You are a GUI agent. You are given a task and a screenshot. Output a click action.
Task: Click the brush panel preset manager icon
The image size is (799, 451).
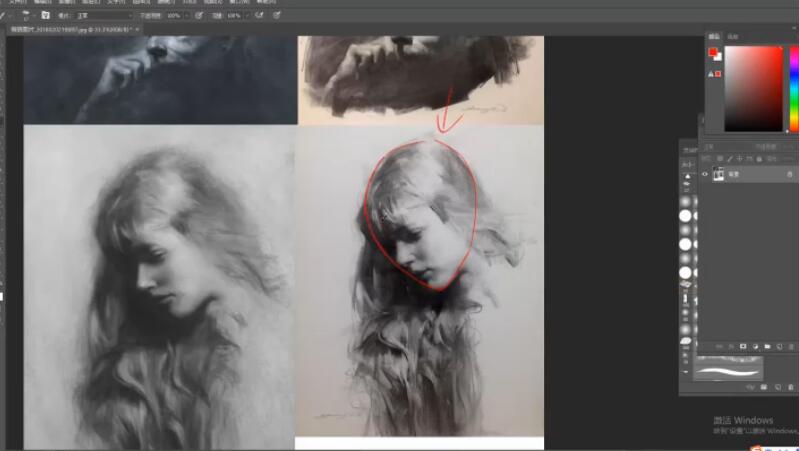763,387
